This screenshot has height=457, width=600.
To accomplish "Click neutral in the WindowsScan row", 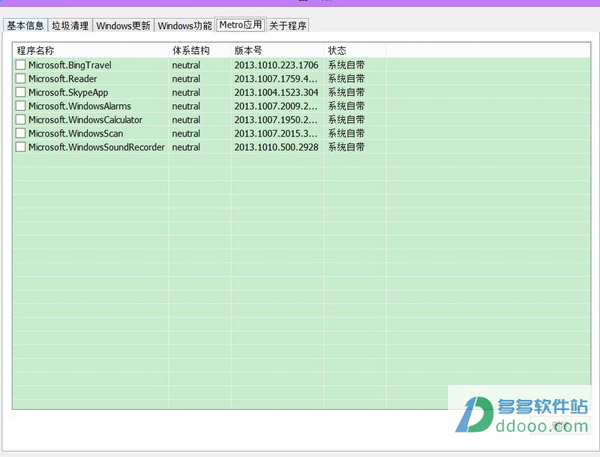I will pos(186,134).
